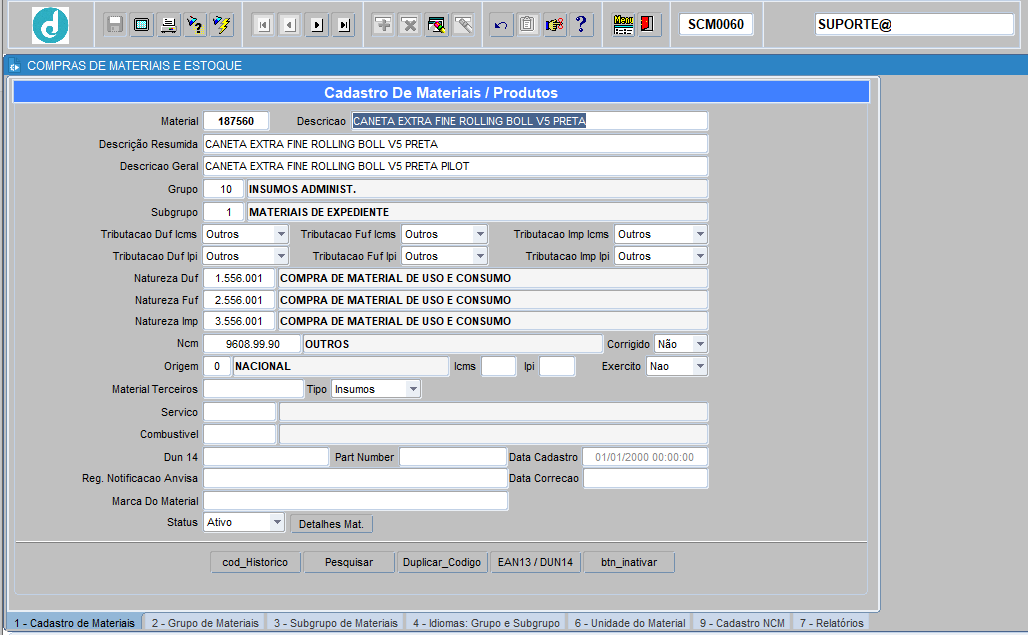The height and width of the screenshot is (636, 1028).
Task: Click the Subgrupo code field
Action: (224, 212)
